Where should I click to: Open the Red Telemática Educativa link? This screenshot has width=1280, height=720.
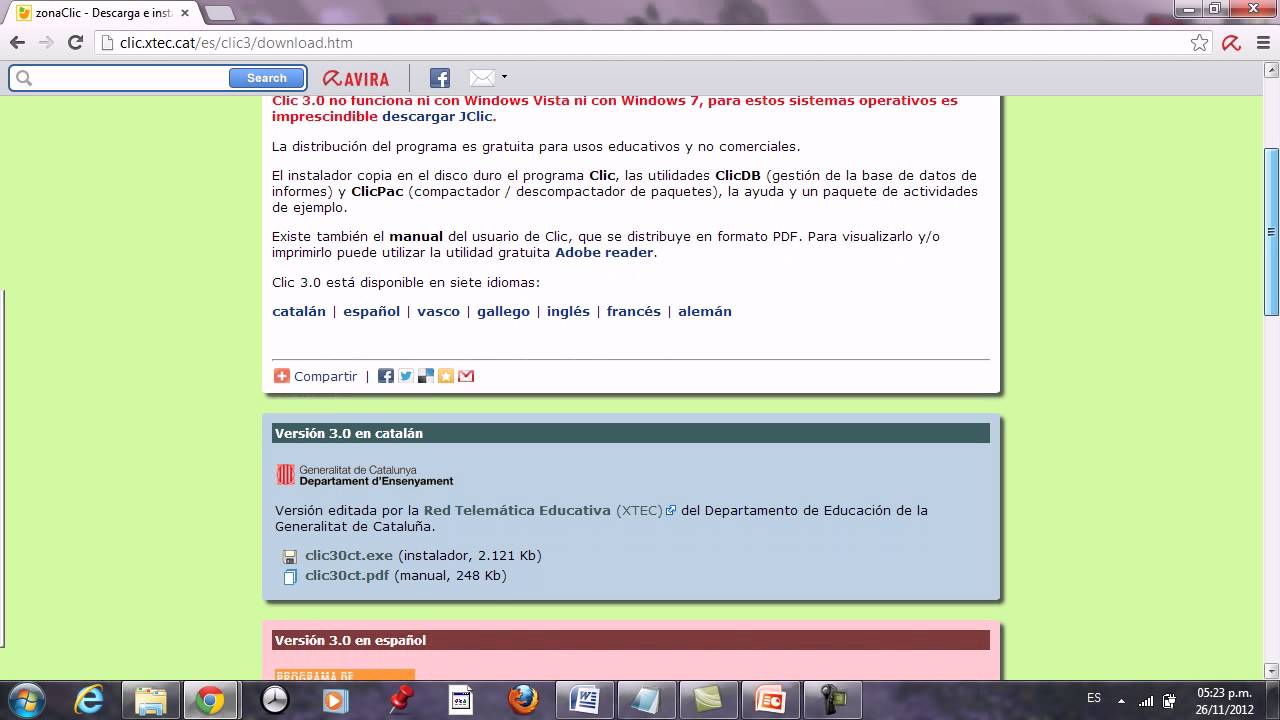pos(517,510)
